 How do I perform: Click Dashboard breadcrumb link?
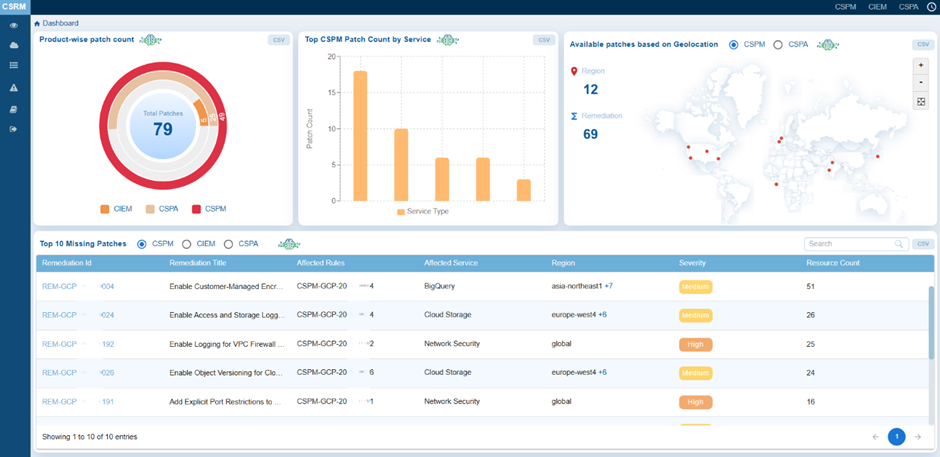click(x=60, y=22)
